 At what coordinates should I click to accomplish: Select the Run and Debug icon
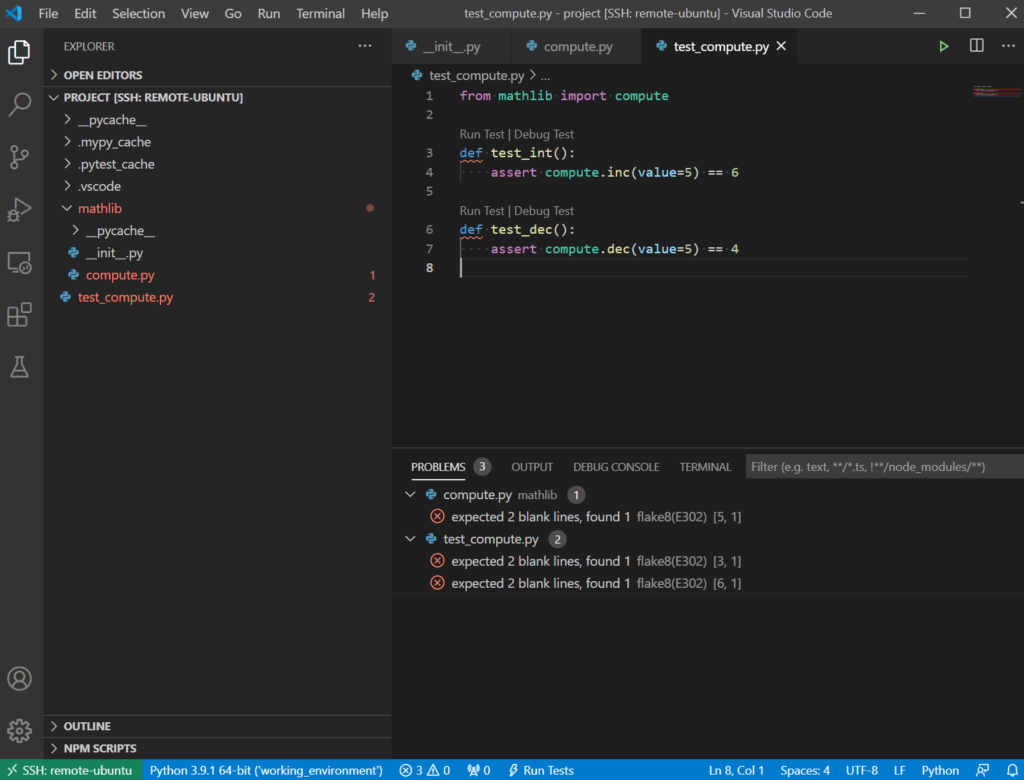(x=20, y=210)
